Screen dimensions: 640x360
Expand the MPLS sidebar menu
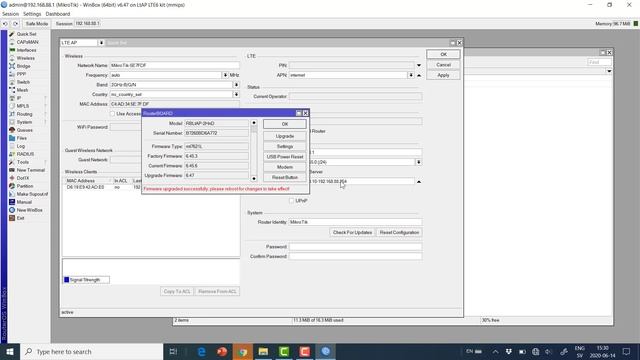[x=22, y=106]
